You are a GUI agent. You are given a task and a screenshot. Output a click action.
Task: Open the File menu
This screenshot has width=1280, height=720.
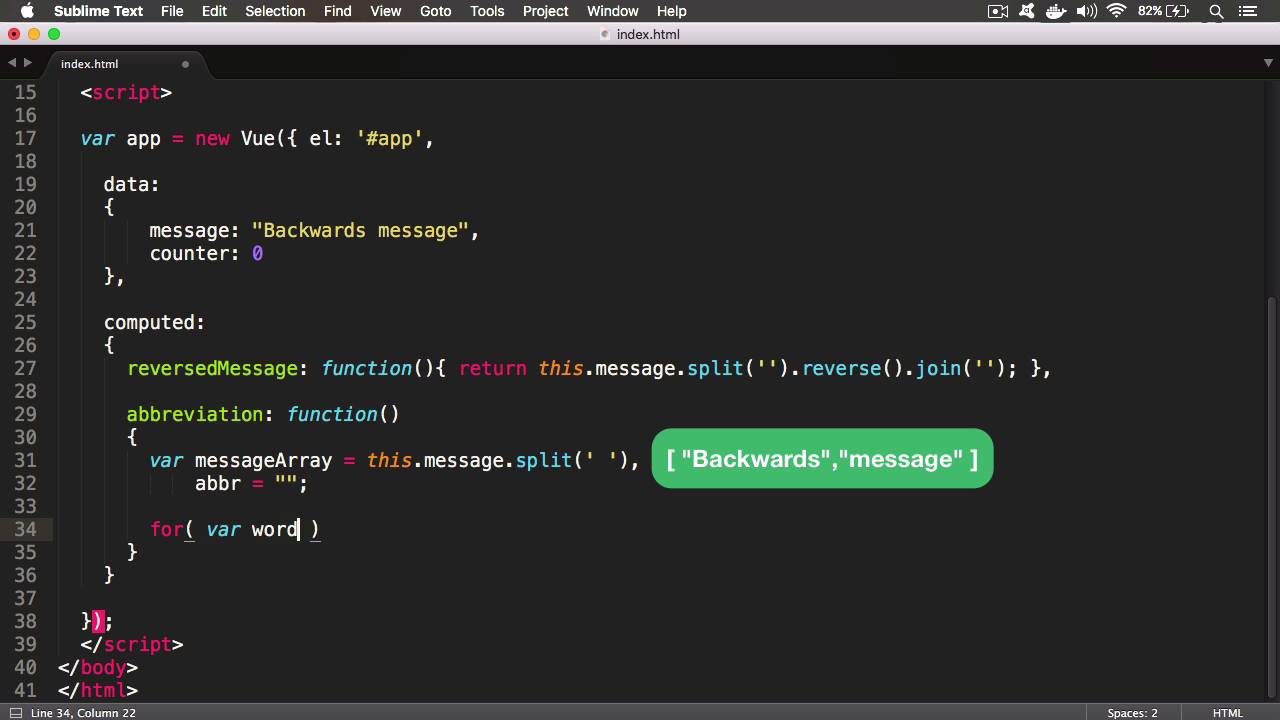coord(172,11)
